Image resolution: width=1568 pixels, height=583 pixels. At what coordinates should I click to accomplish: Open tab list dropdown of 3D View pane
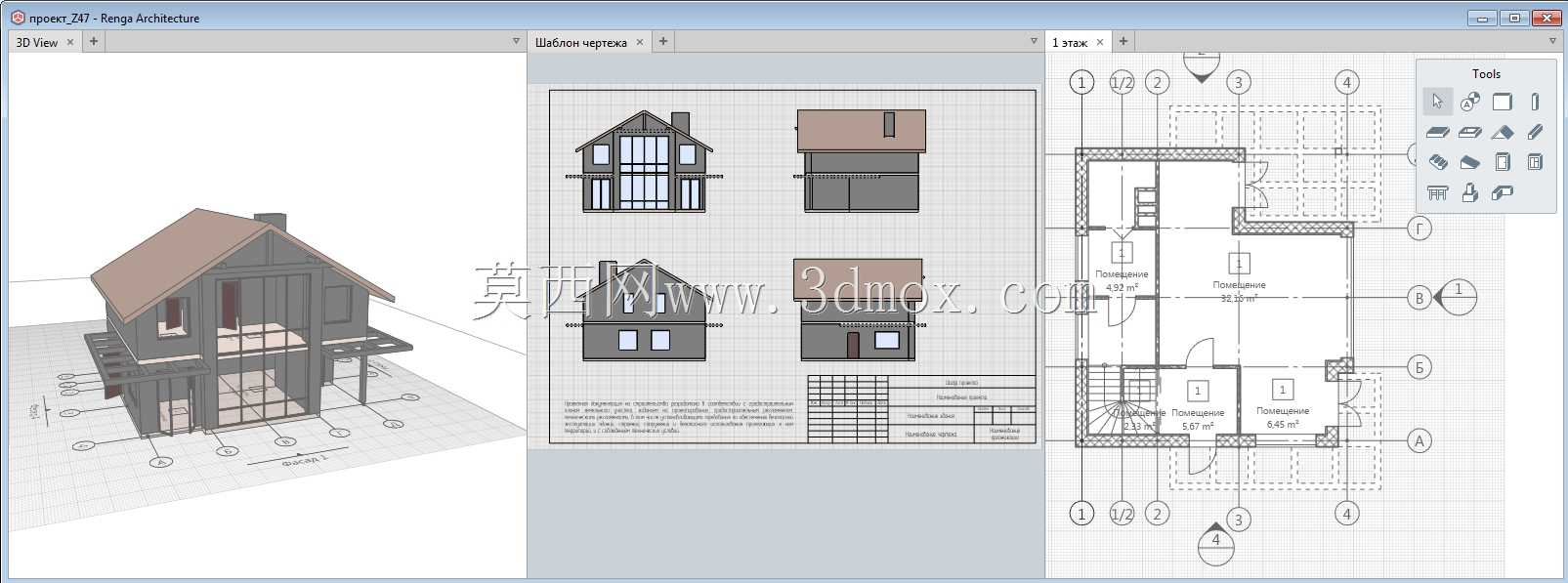[517, 41]
